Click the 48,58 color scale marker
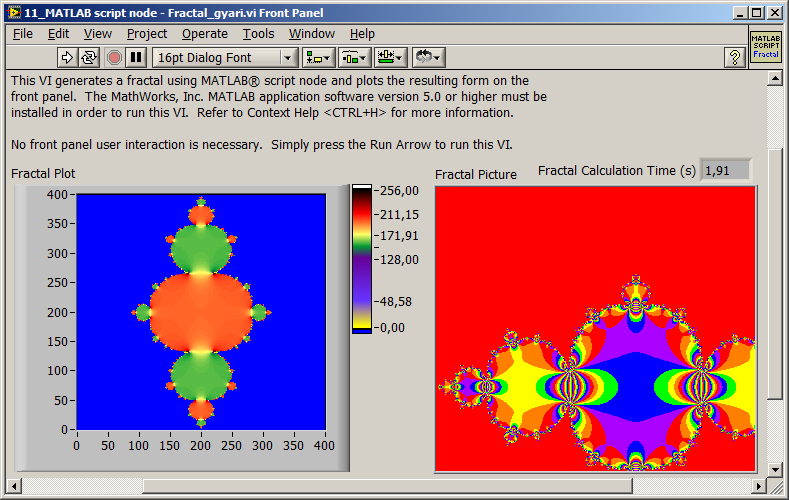 (396, 302)
